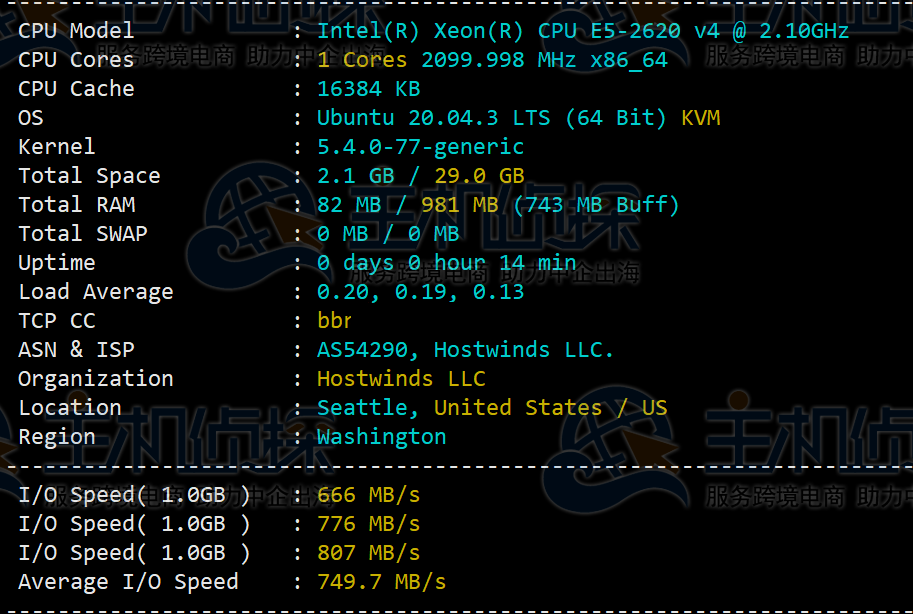Click the bbr TCP CC value
The image size is (913, 614).
coord(335,321)
